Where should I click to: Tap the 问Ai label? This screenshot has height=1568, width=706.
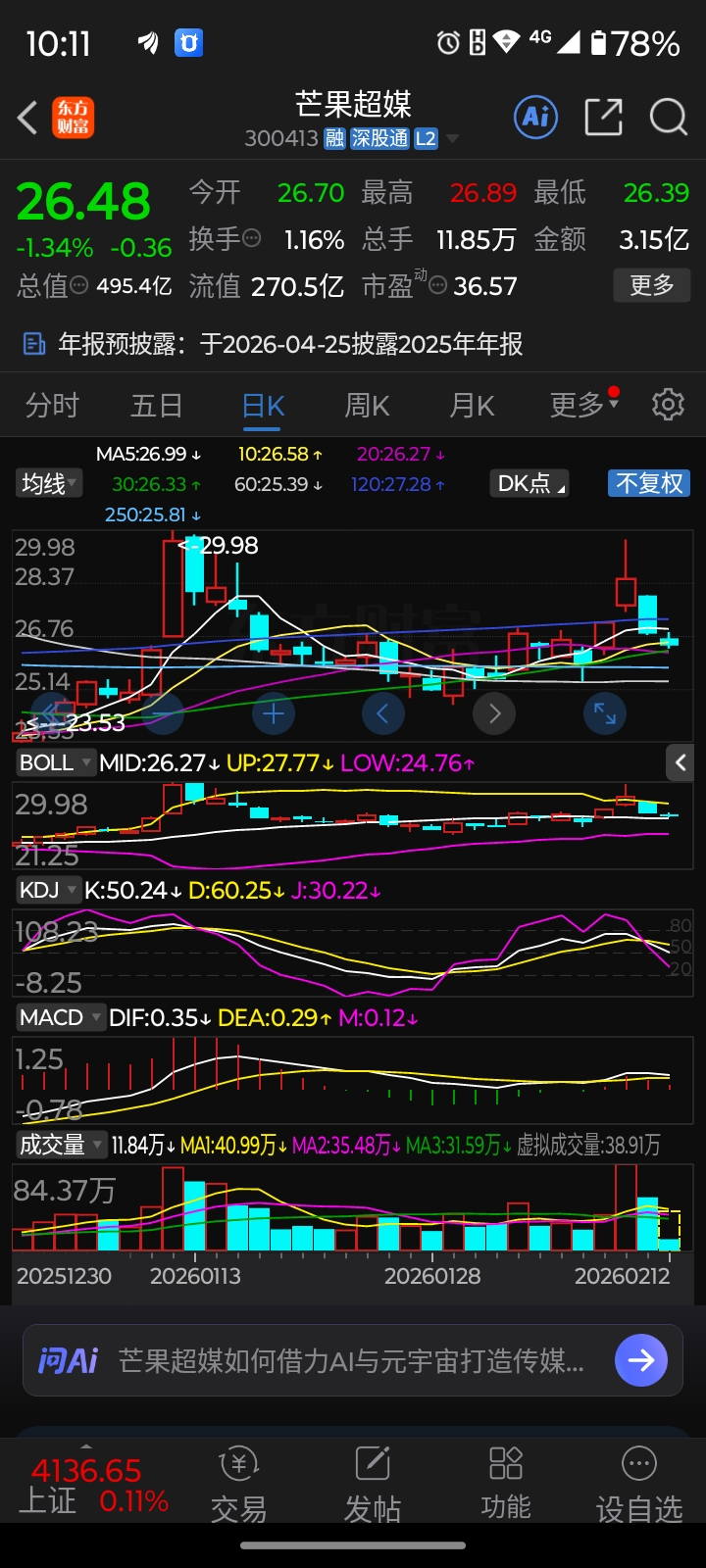pos(68,1360)
